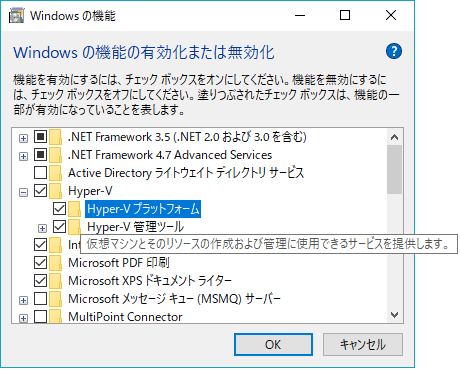Expand MultiPoint Connector node
The height and width of the screenshot is (370, 460).
23,318
